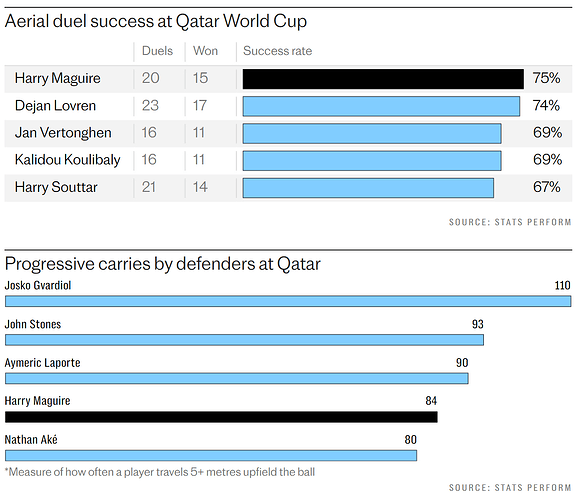This screenshot has height=500, width=581.
Task: Click the footnote about travelling 5+ metres
Action: pyautogui.click(x=160, y=472)
